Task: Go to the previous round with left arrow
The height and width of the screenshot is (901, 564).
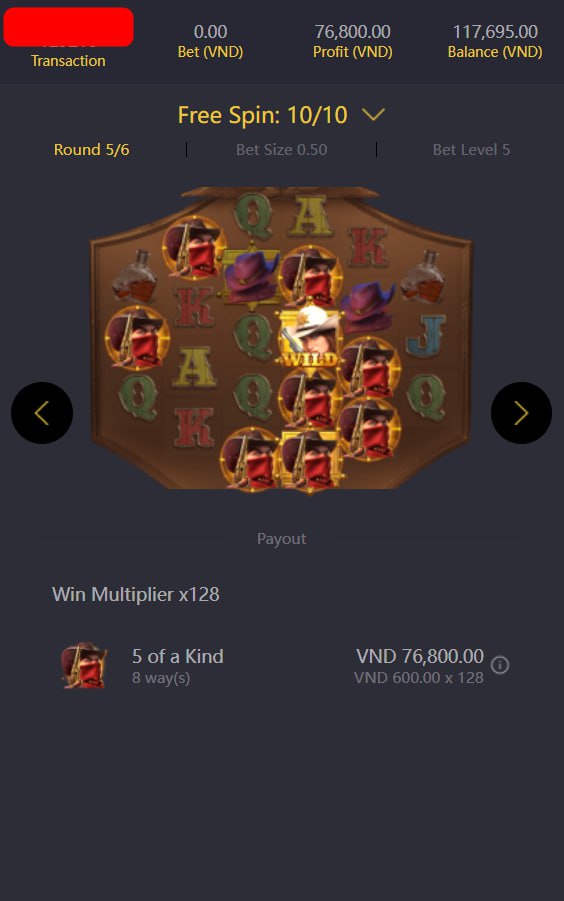Action: [x=42, y=413]
